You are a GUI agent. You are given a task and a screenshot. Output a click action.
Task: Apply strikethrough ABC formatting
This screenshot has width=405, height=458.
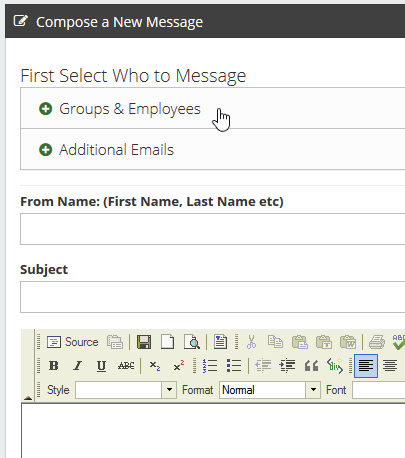pos(126,366)
